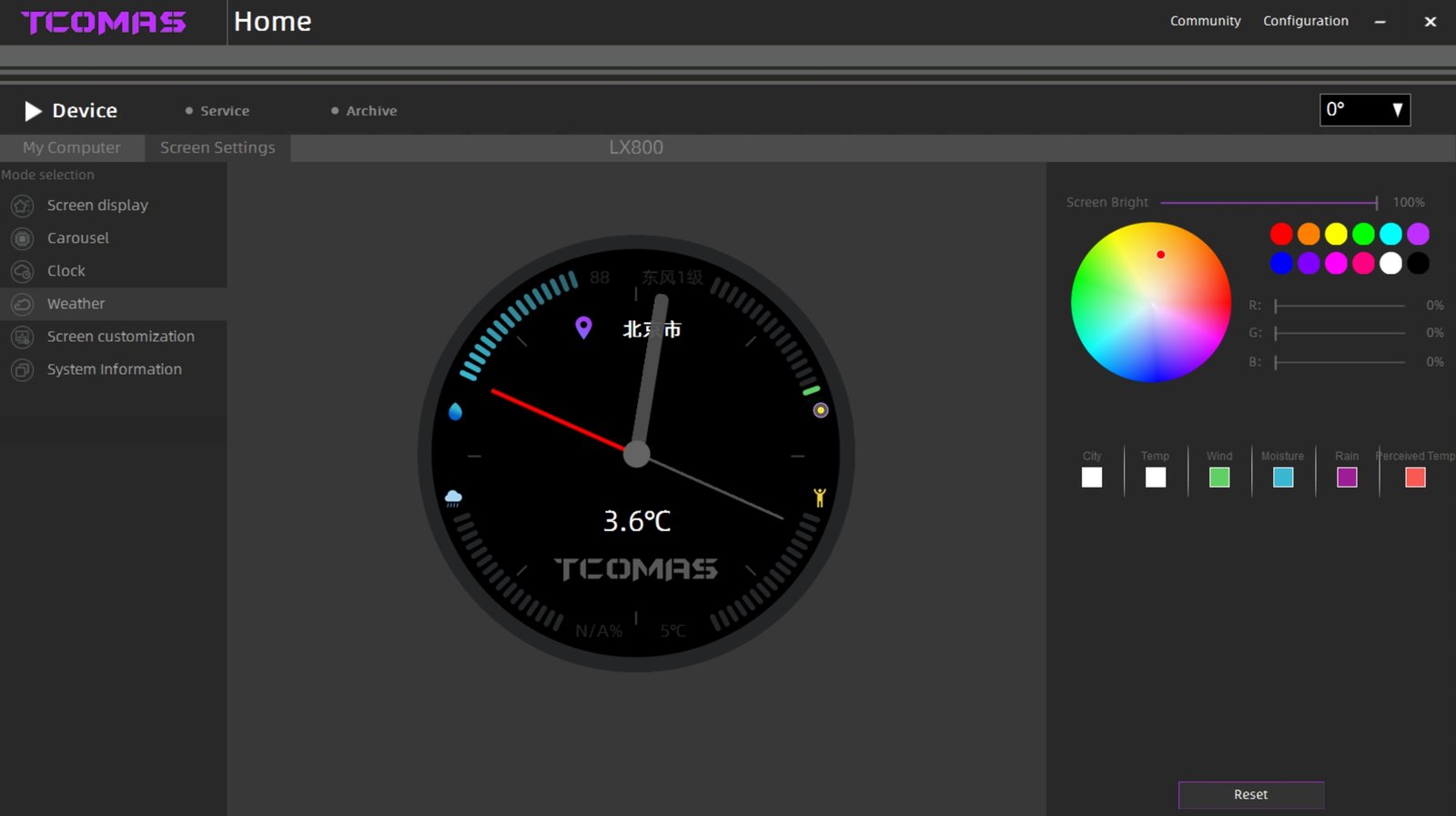The width and height of the screenshot is (1456, 816).
Task: Select the Service radio option
Action: pyautogui.click(x=189, y=111)
